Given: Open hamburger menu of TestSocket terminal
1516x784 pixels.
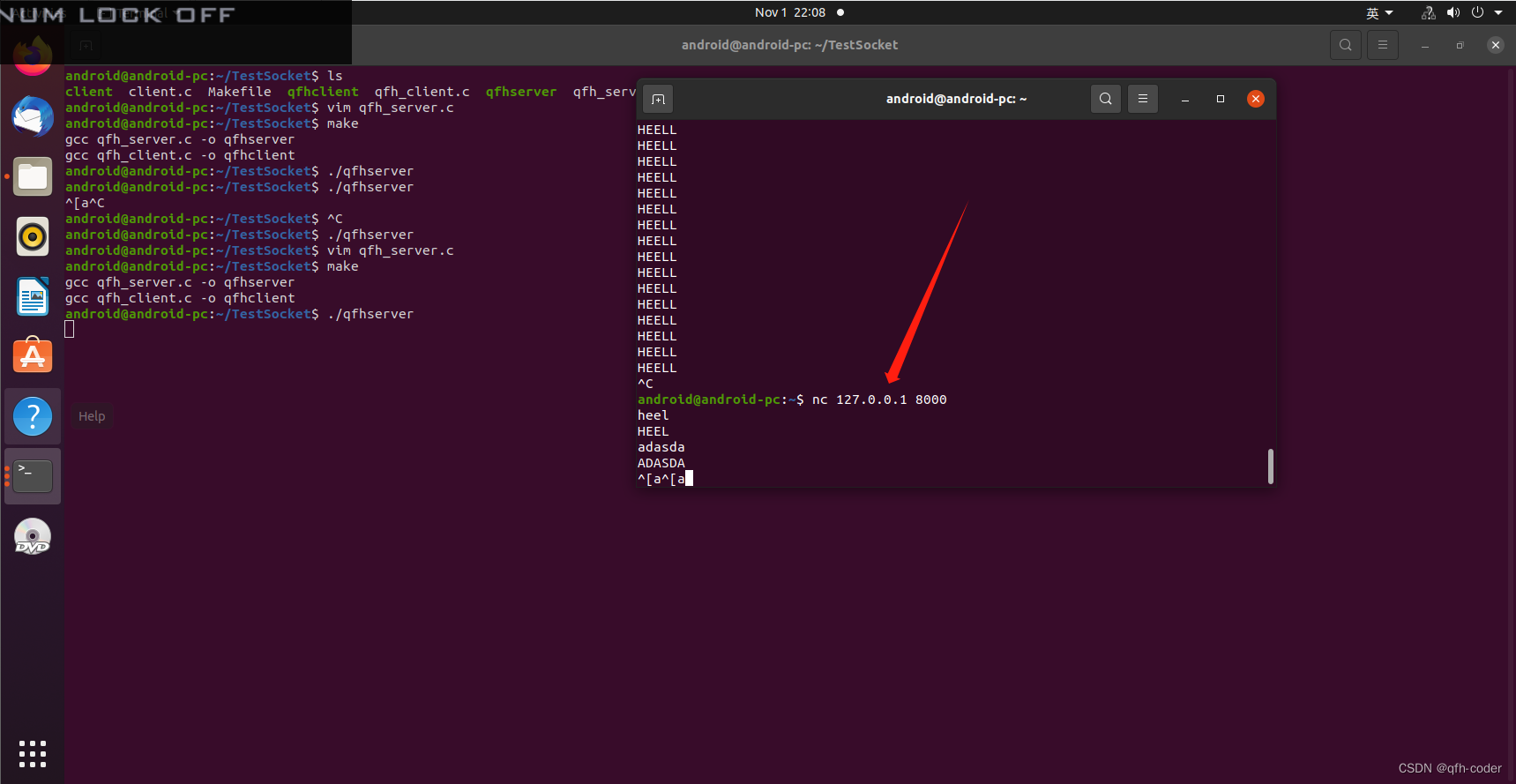Looking at the screenshot, I should pos(1383,45).
